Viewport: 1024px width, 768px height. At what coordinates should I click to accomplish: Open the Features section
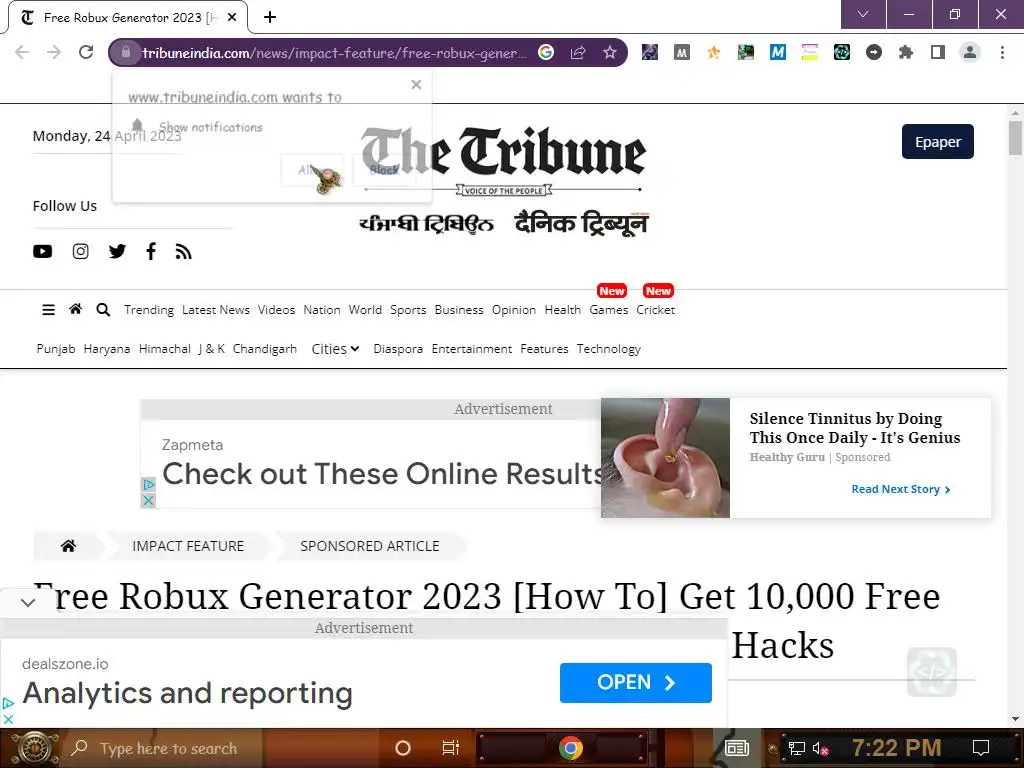click(x=545, y=349)
